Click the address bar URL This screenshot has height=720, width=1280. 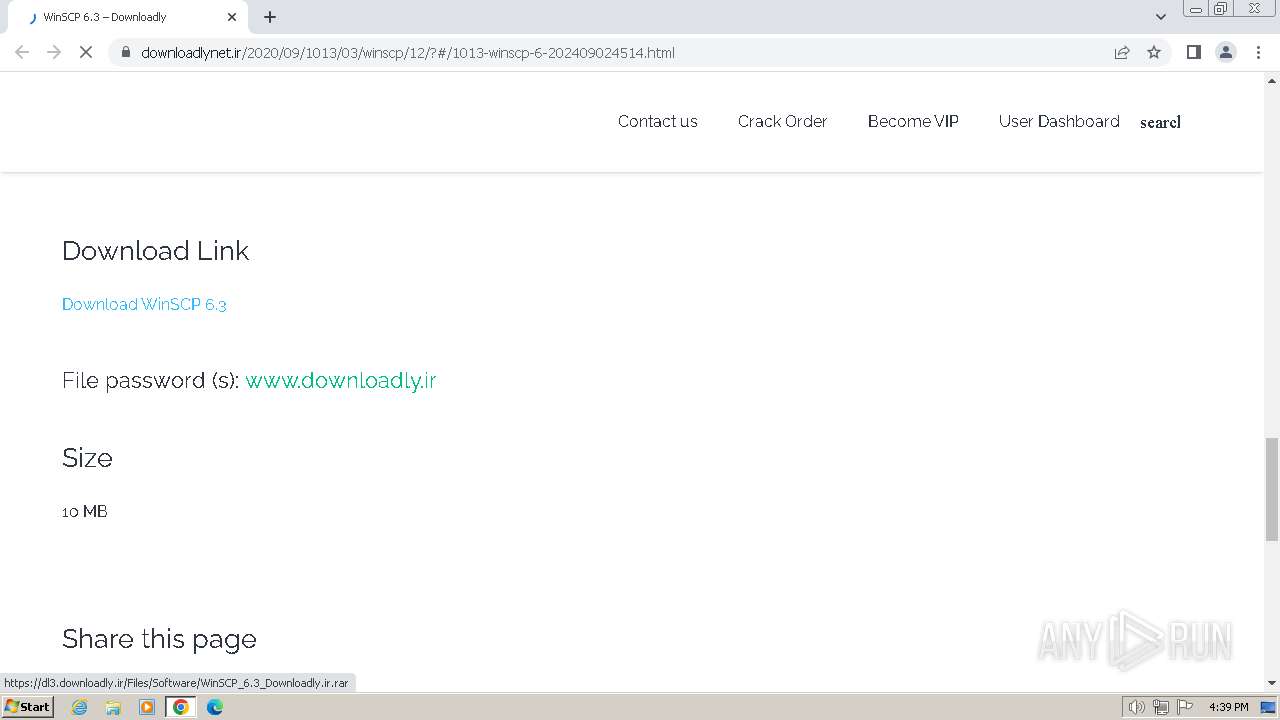(x=408, y=52)
